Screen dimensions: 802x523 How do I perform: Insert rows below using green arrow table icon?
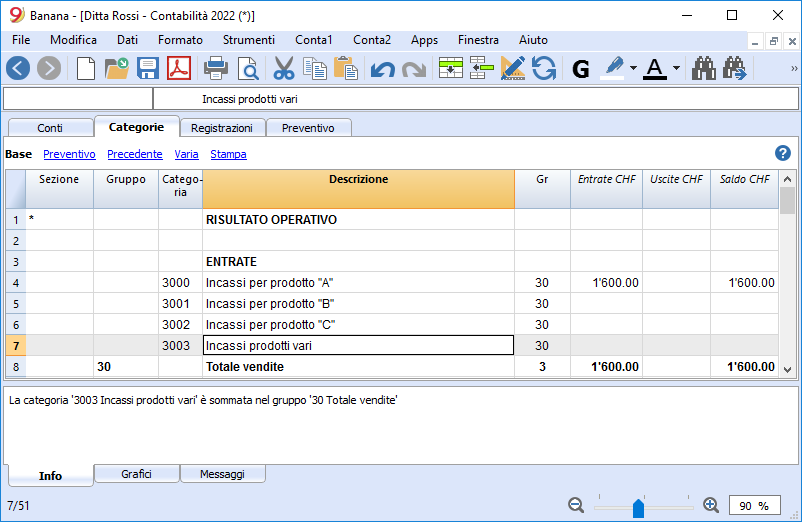[451, 68]
